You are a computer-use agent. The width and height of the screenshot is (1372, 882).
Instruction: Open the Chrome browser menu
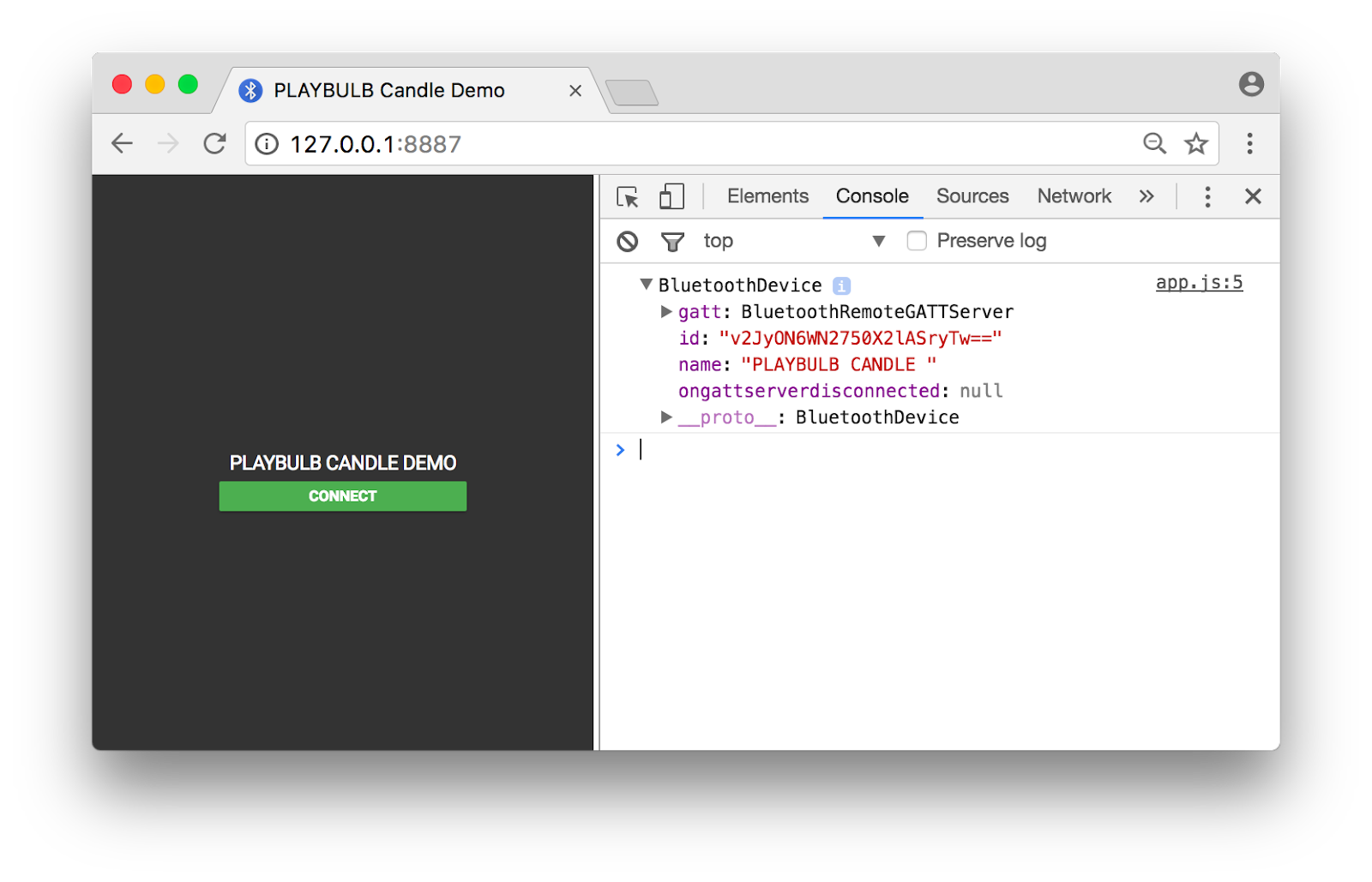1250,143
